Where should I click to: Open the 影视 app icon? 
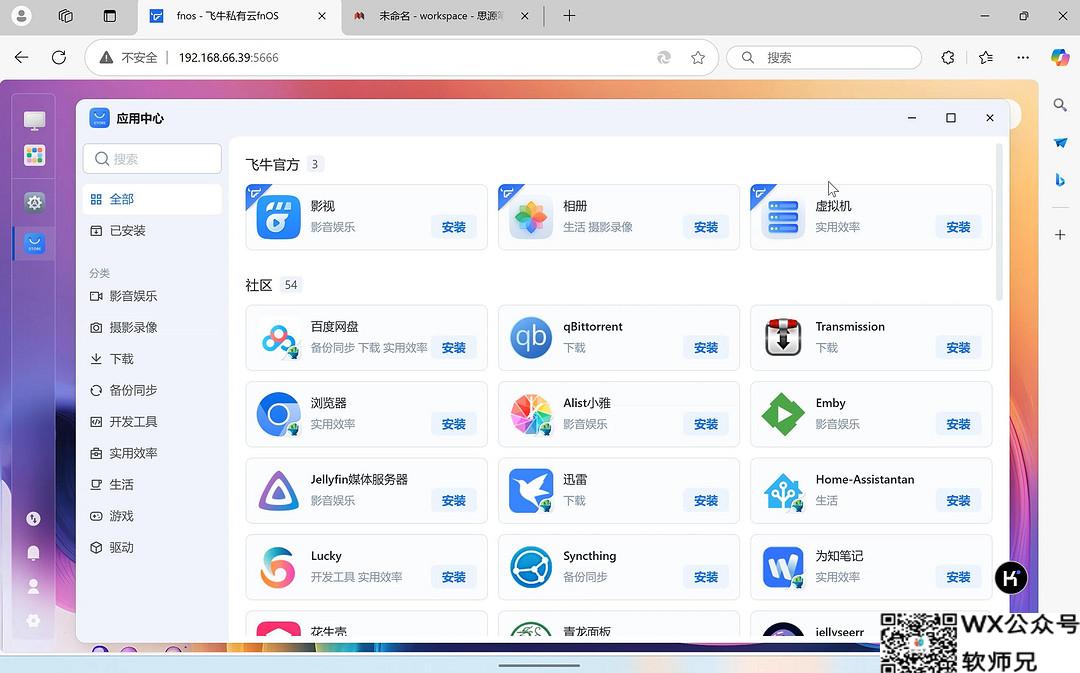pyautogui.click(x=278, y=217)
